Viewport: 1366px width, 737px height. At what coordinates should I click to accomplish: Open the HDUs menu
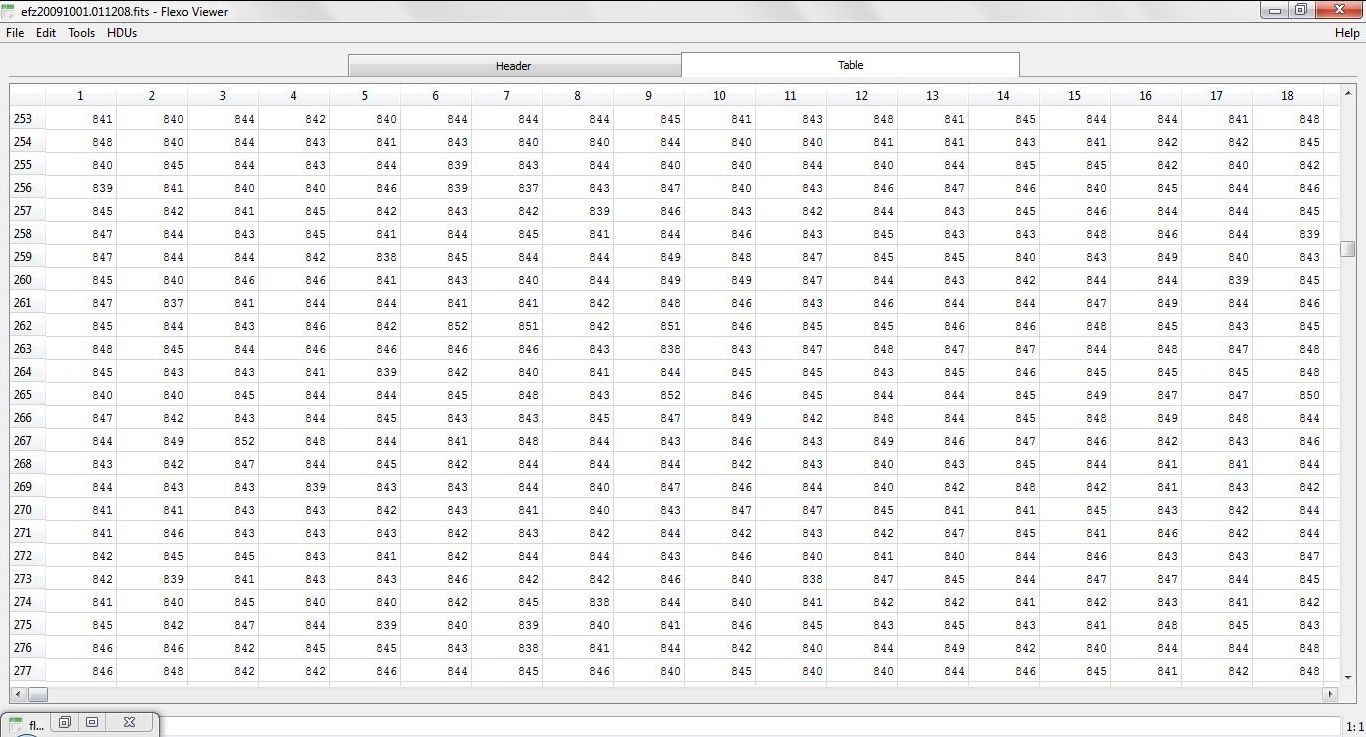point(122,33)
